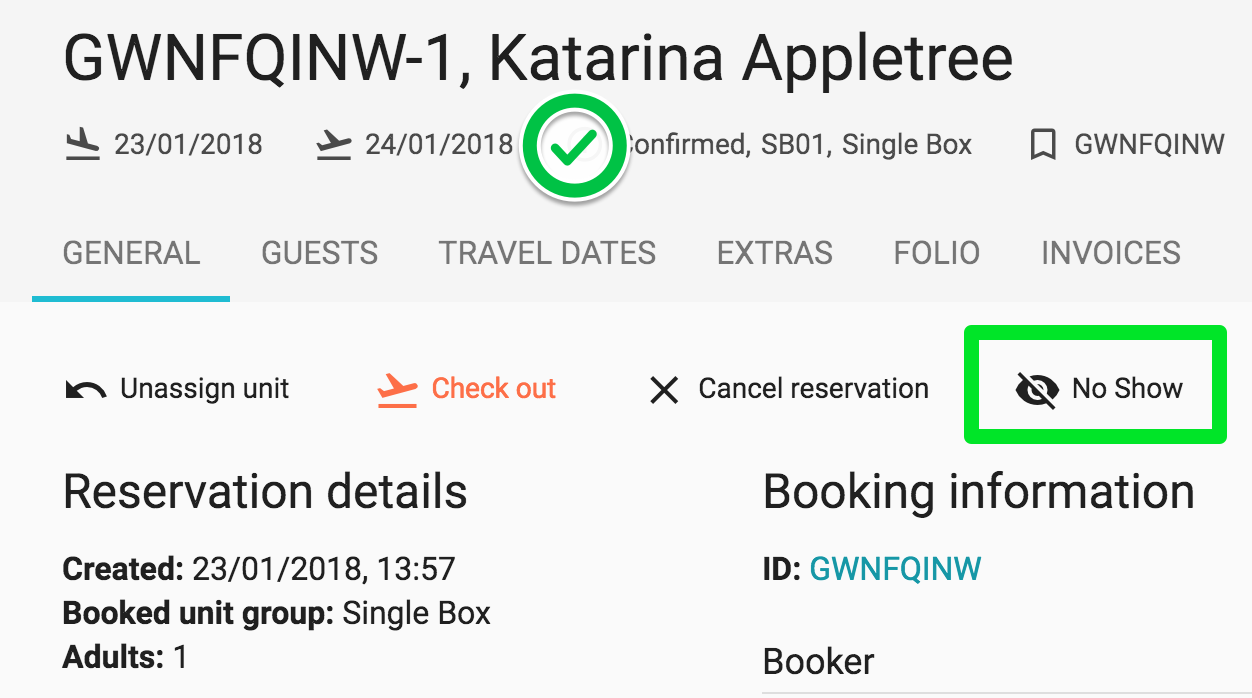1252x698 pixels.
Task: Select the General tab
Action: click(131, 253)
